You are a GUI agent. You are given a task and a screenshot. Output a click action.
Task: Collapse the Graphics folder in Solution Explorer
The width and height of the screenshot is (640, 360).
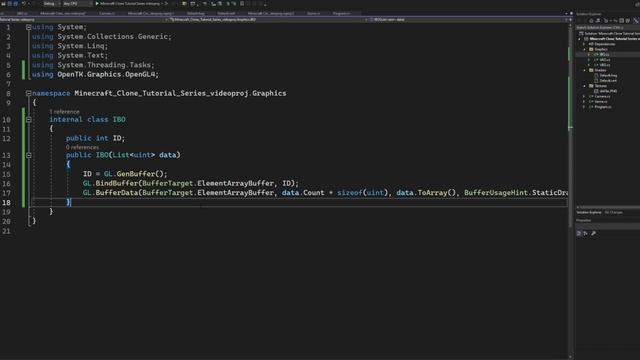(584, 49)
